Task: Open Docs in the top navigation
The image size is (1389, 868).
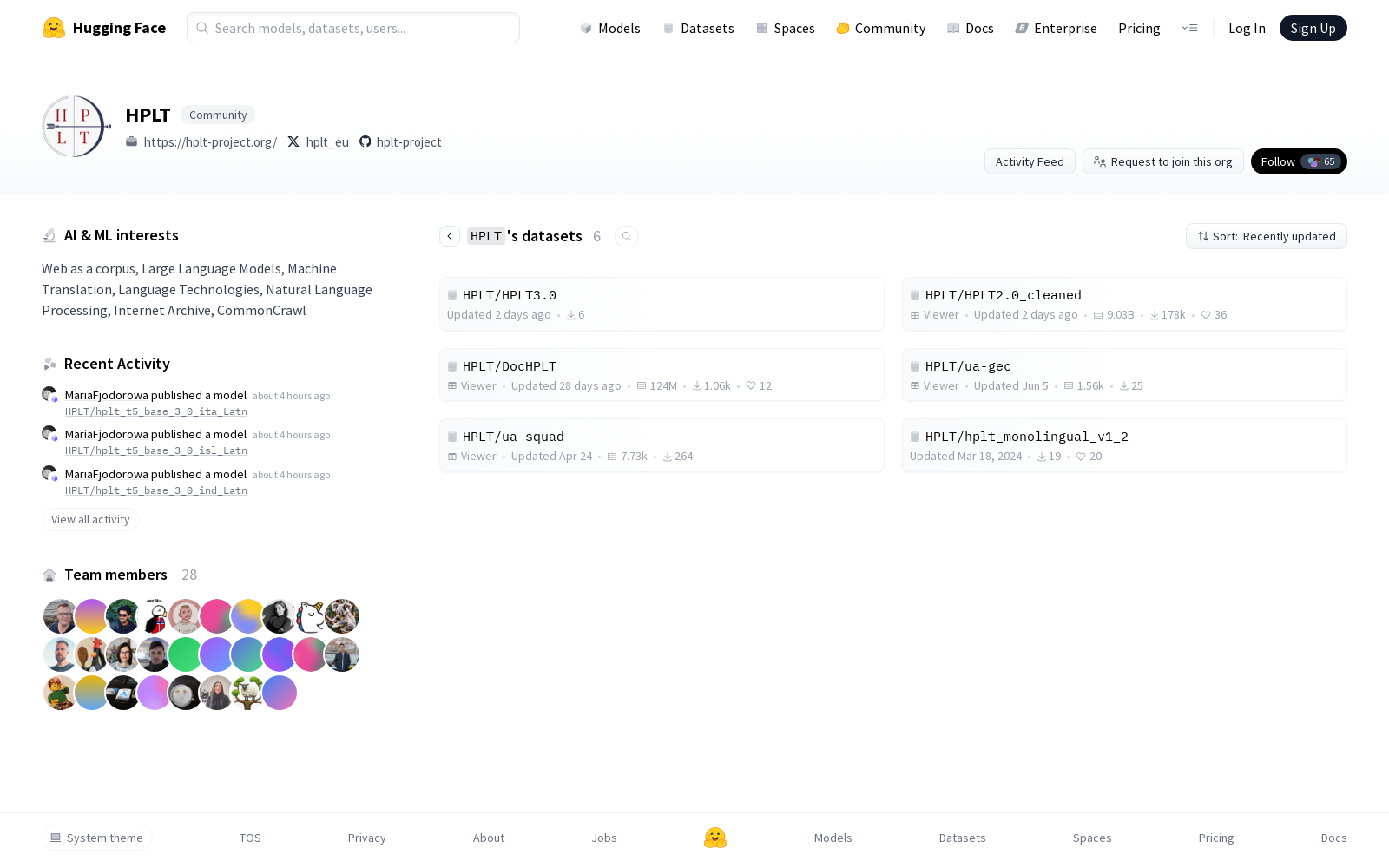Action: [971, 28]
